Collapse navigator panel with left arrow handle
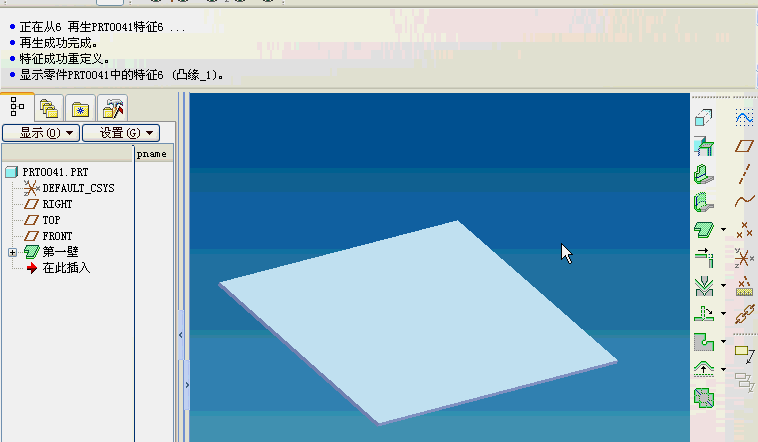This screenshot has width=758, height=442. click(181, 335)
